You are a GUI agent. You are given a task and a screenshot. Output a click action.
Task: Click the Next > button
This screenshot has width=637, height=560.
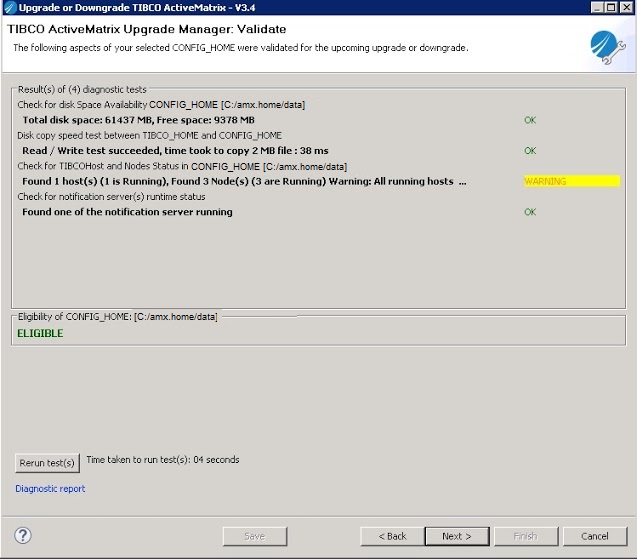457,536
